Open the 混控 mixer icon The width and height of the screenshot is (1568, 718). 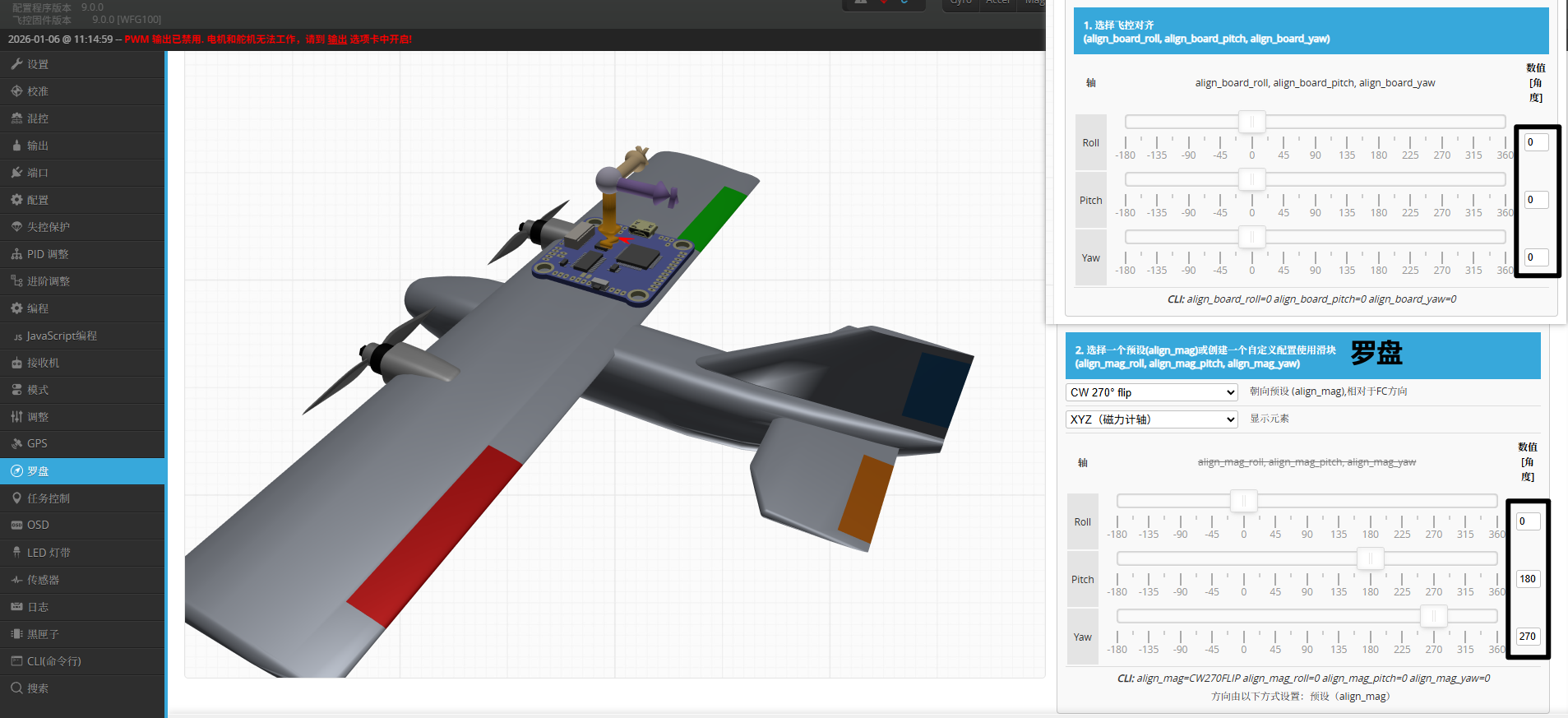[x=16, y=118]
